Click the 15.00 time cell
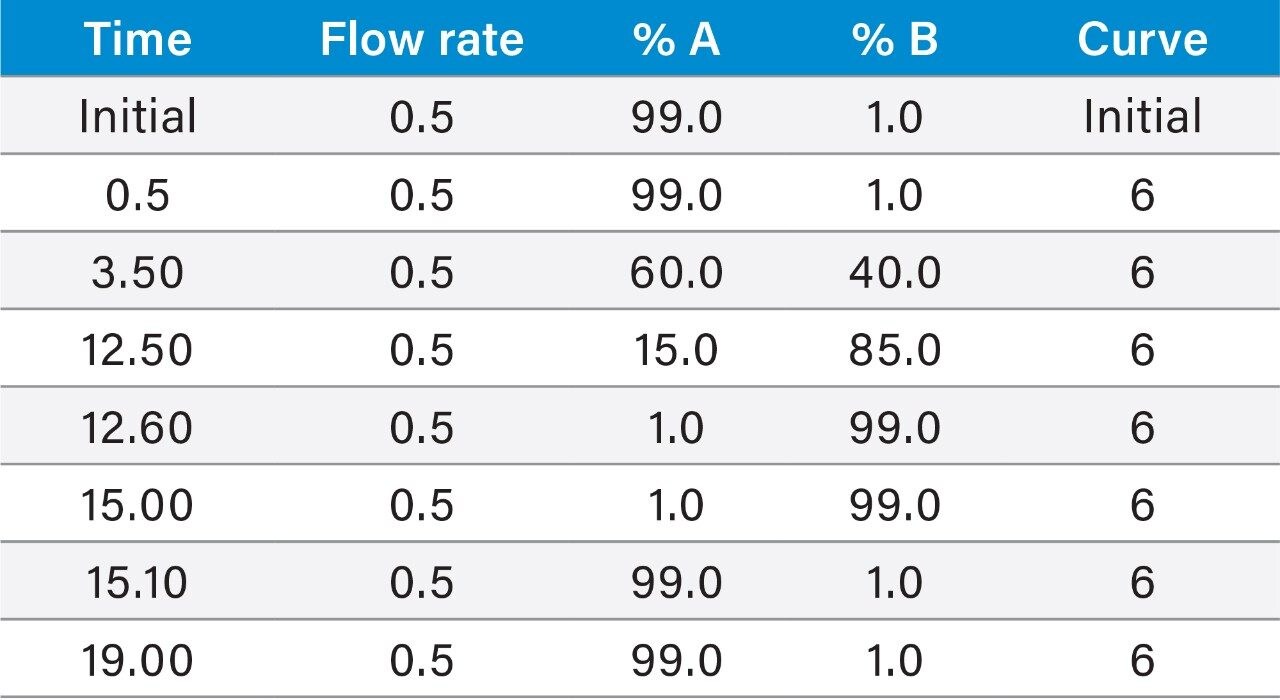 (137, 505)
